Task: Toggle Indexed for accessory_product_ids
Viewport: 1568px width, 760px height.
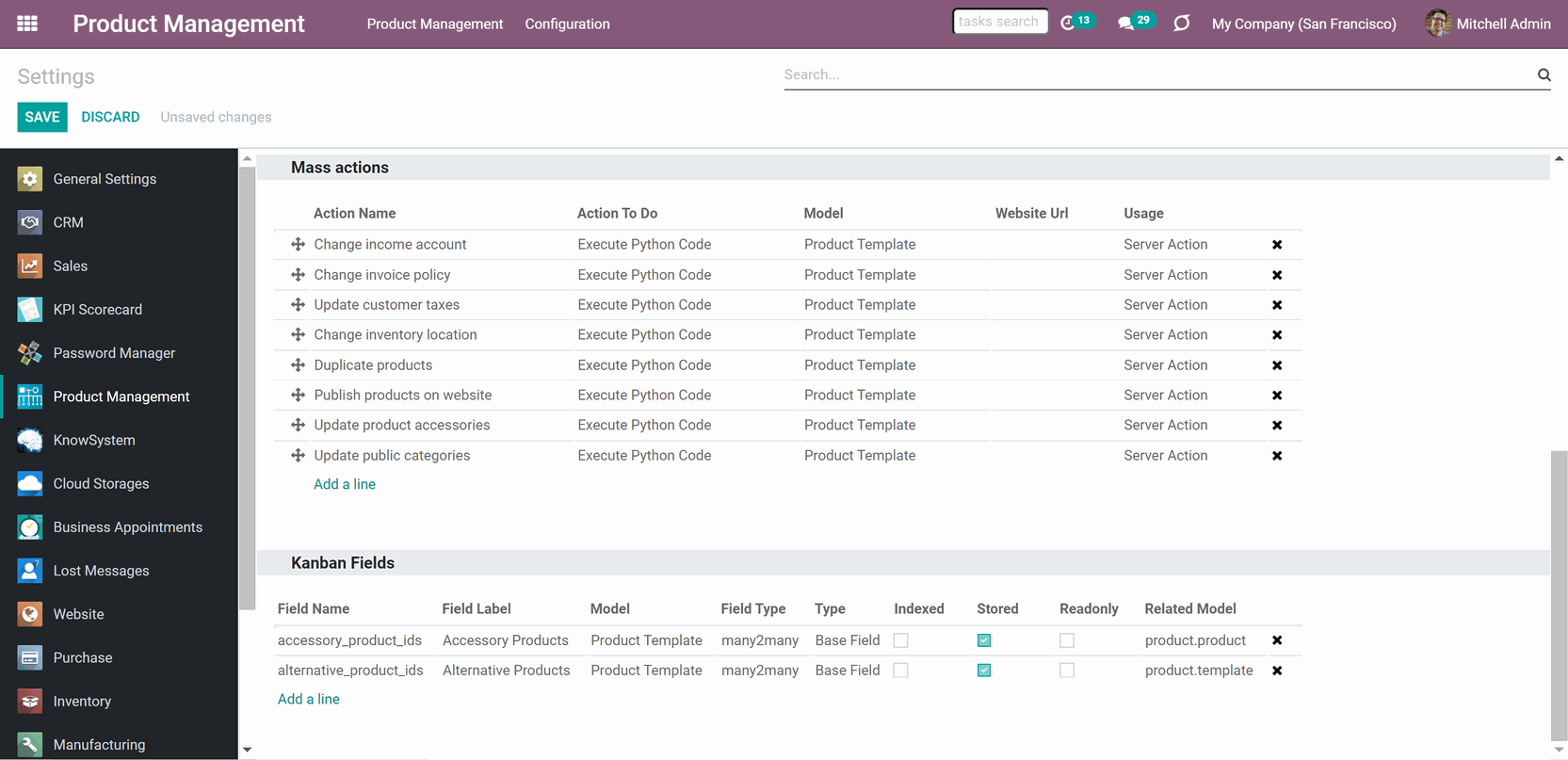Action: pos(901,640)
